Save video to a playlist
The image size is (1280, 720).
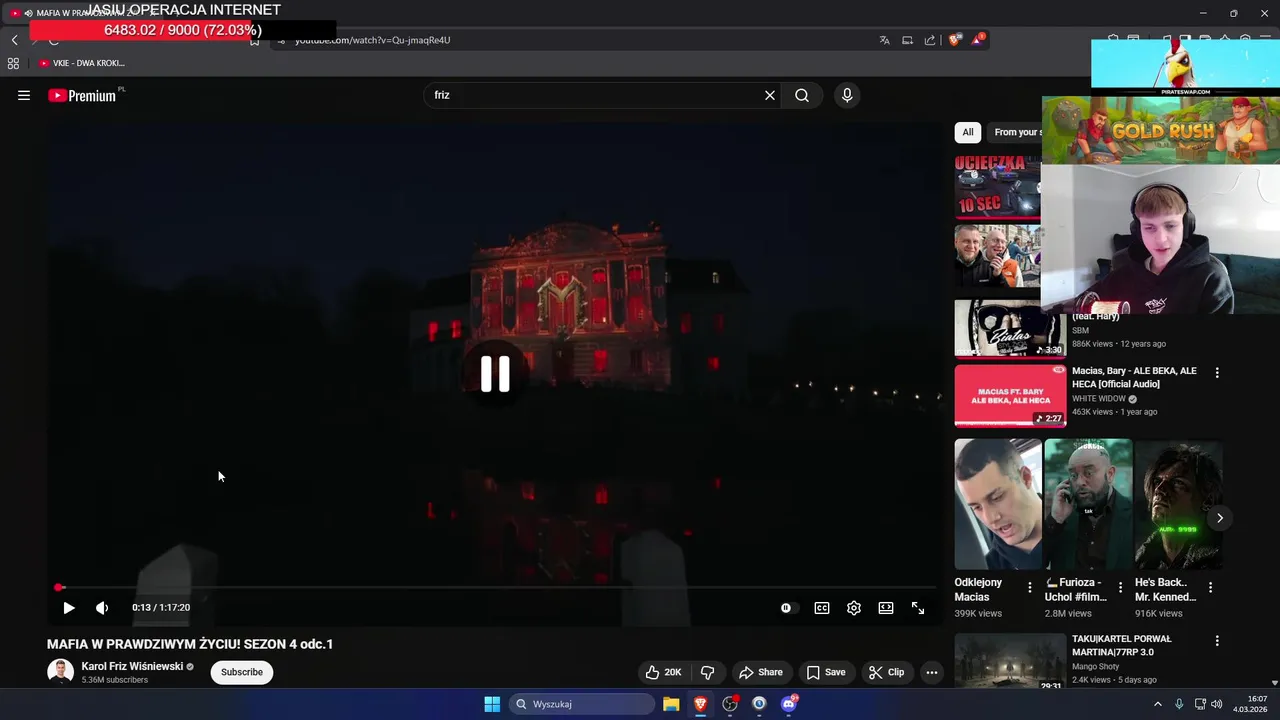pos(827,672)
